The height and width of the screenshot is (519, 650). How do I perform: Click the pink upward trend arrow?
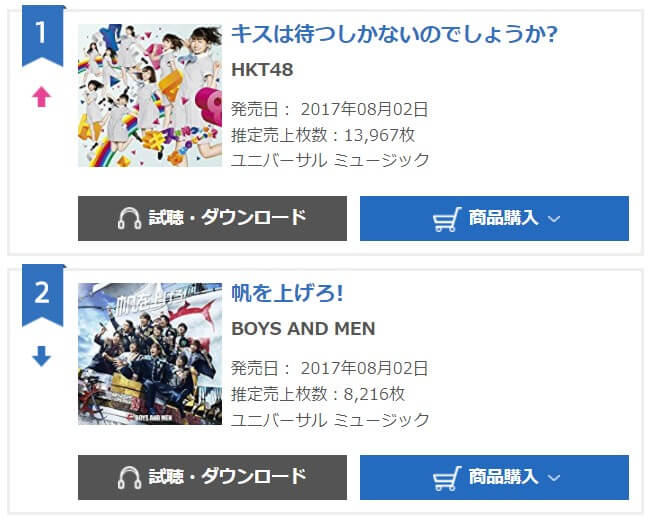coord(41,97)
